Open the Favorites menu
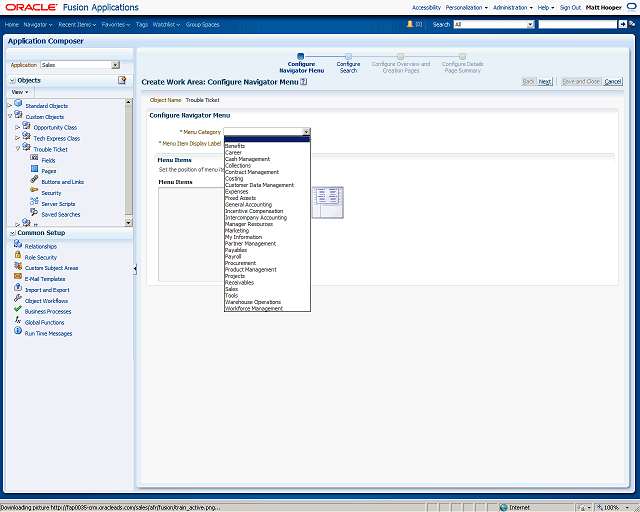640x512 pixels. point(116,24)
